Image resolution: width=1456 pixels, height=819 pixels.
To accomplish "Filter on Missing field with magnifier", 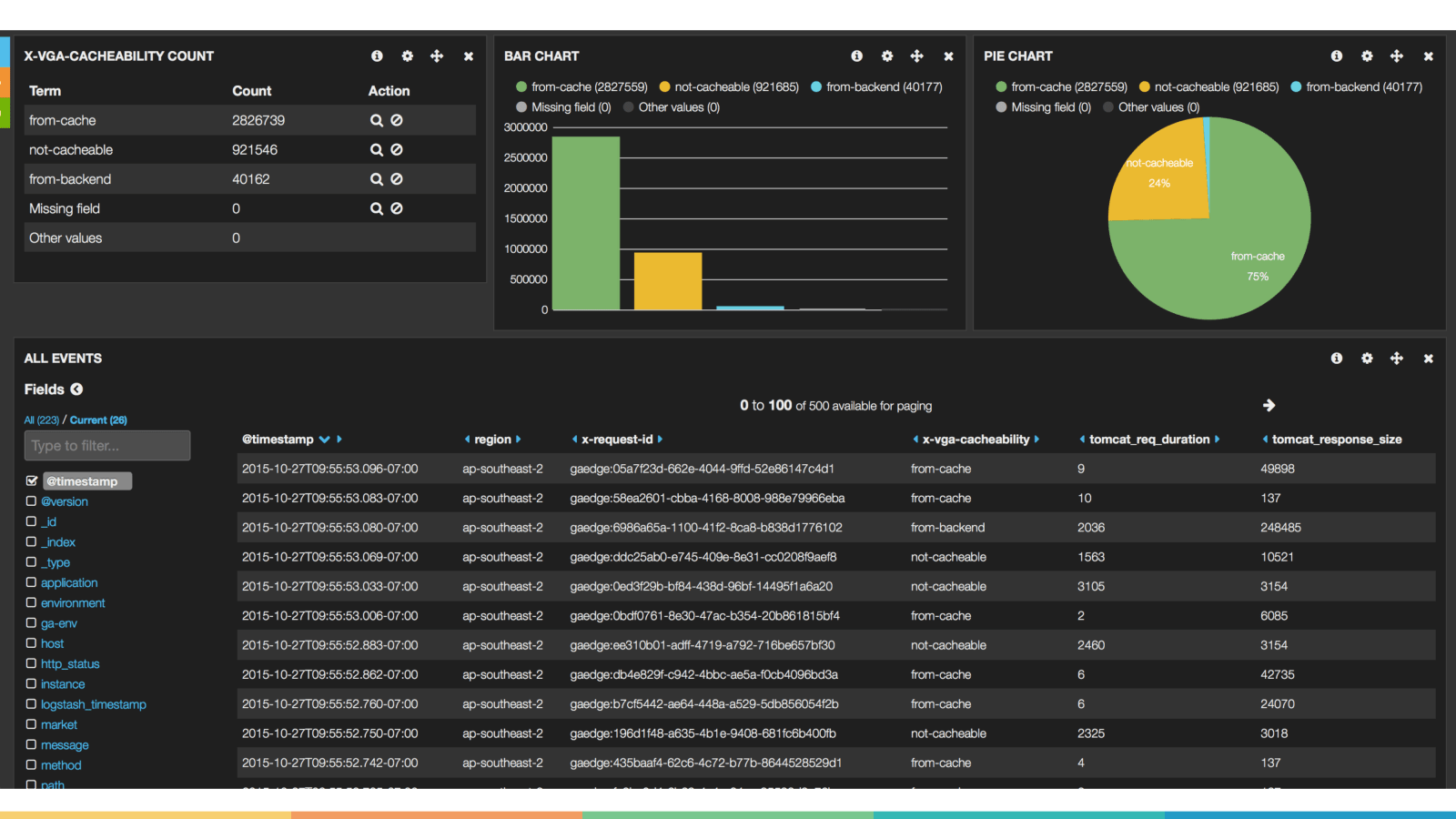I will pyautogui.click(x=376, y=208).
